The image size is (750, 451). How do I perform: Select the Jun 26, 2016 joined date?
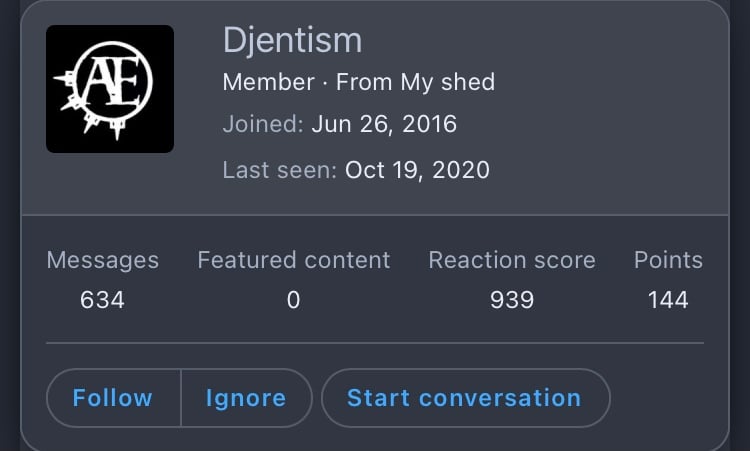click(x=384, y=124)
